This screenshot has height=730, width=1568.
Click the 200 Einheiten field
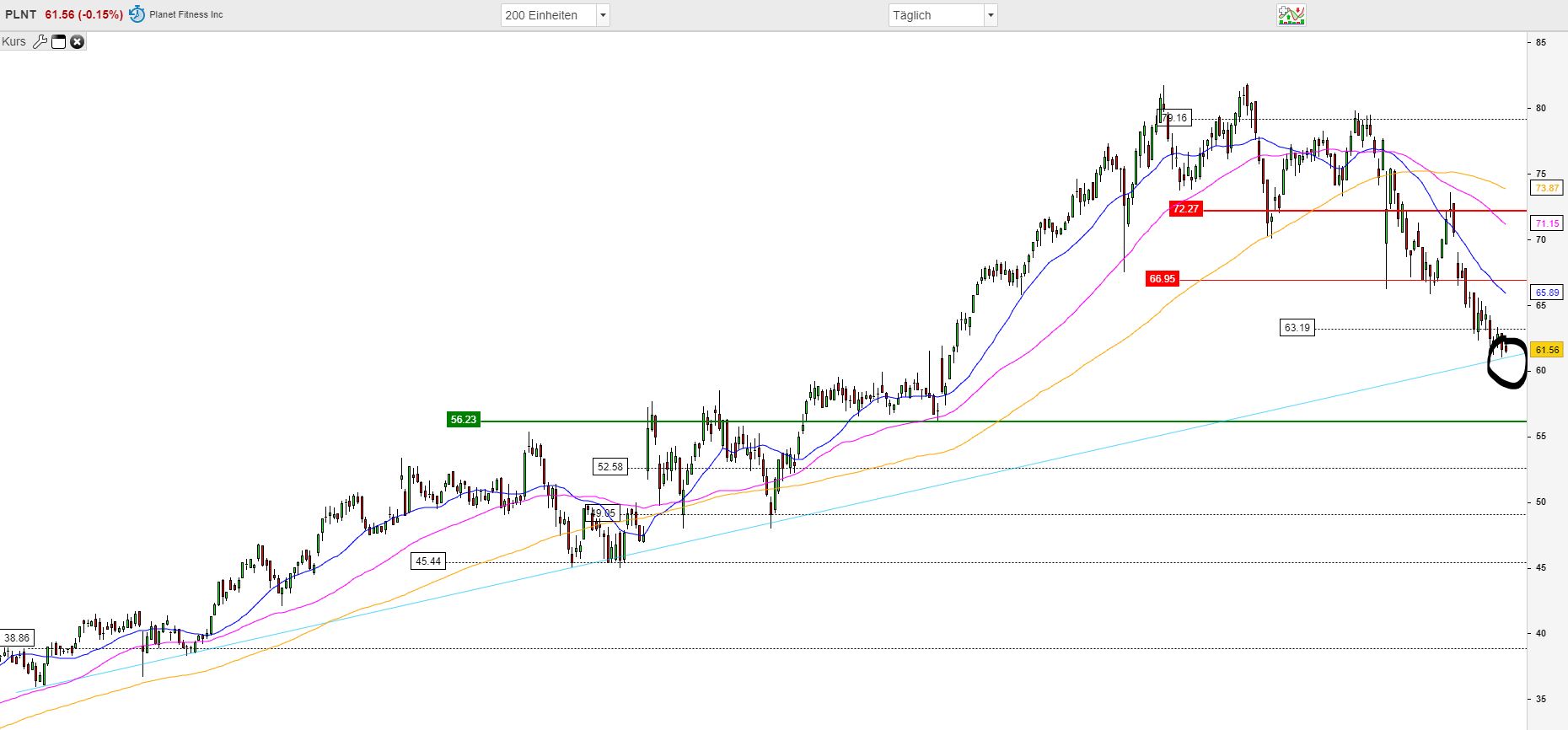click(x=549, y=15)
